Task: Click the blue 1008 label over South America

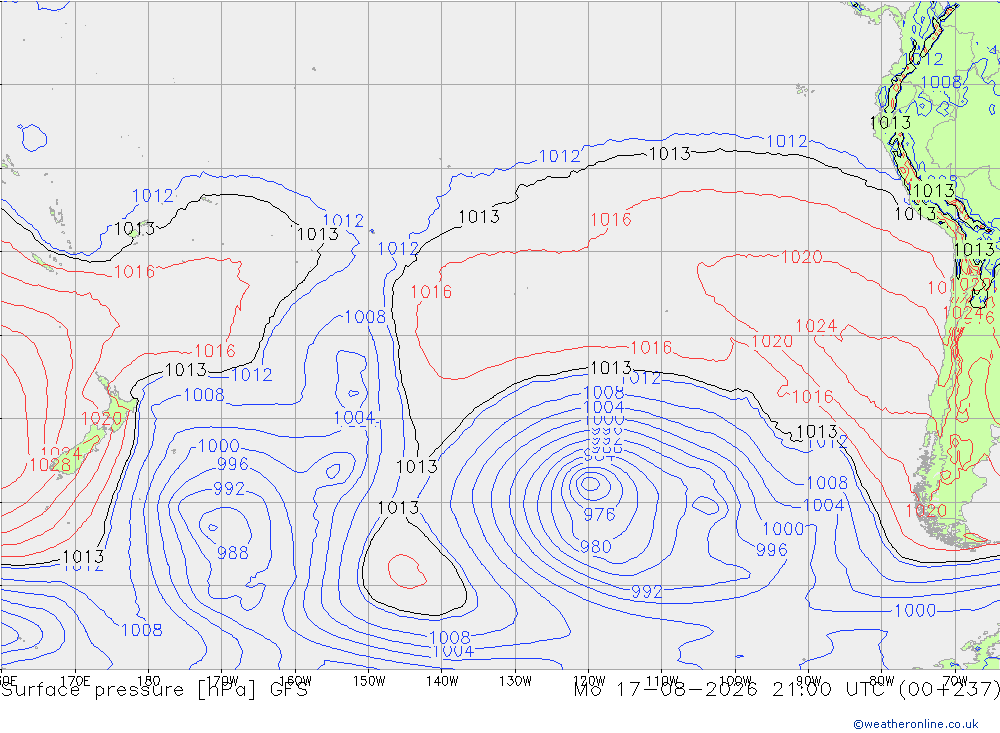Action: coord(941,82)
